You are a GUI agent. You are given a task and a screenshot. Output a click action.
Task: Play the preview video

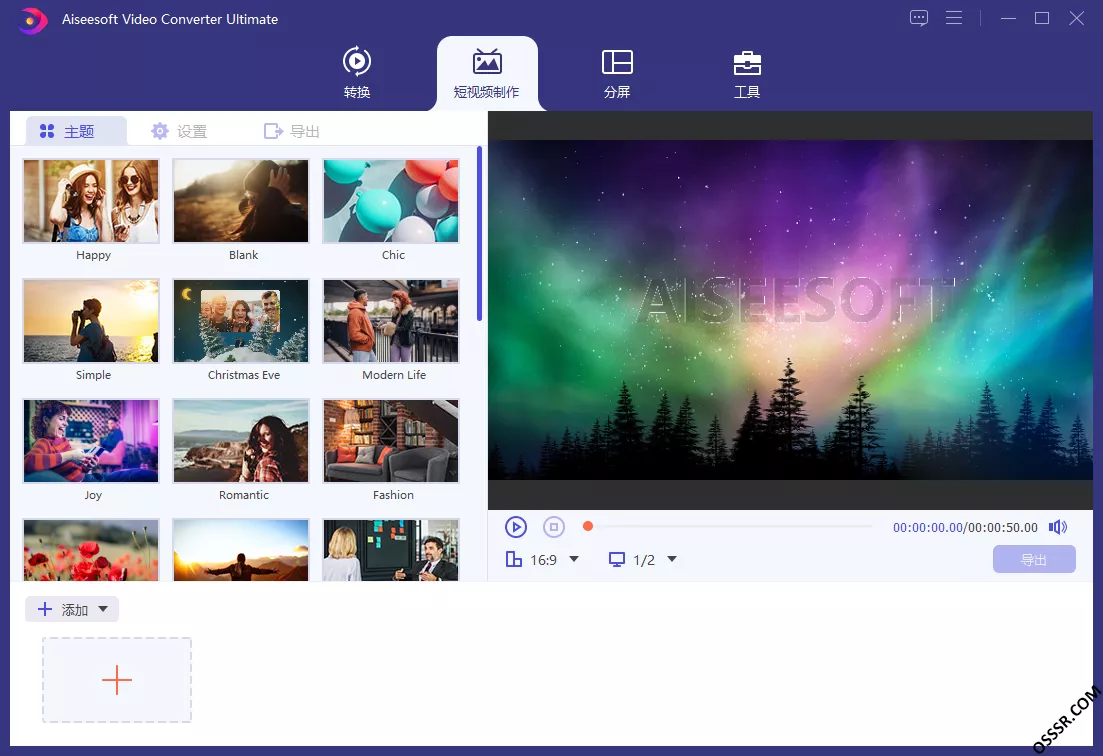[x=516, y=527]
